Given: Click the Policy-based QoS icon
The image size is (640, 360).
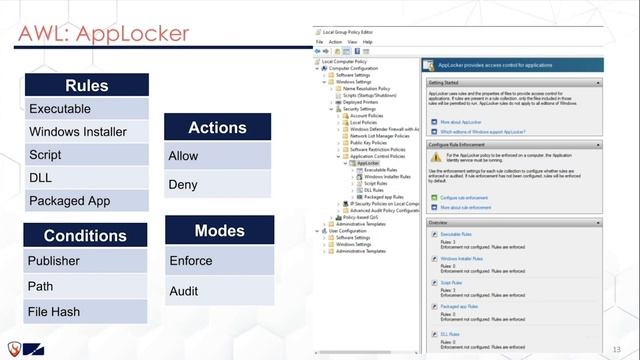Looking at the screenshot, I should (338, 218).
